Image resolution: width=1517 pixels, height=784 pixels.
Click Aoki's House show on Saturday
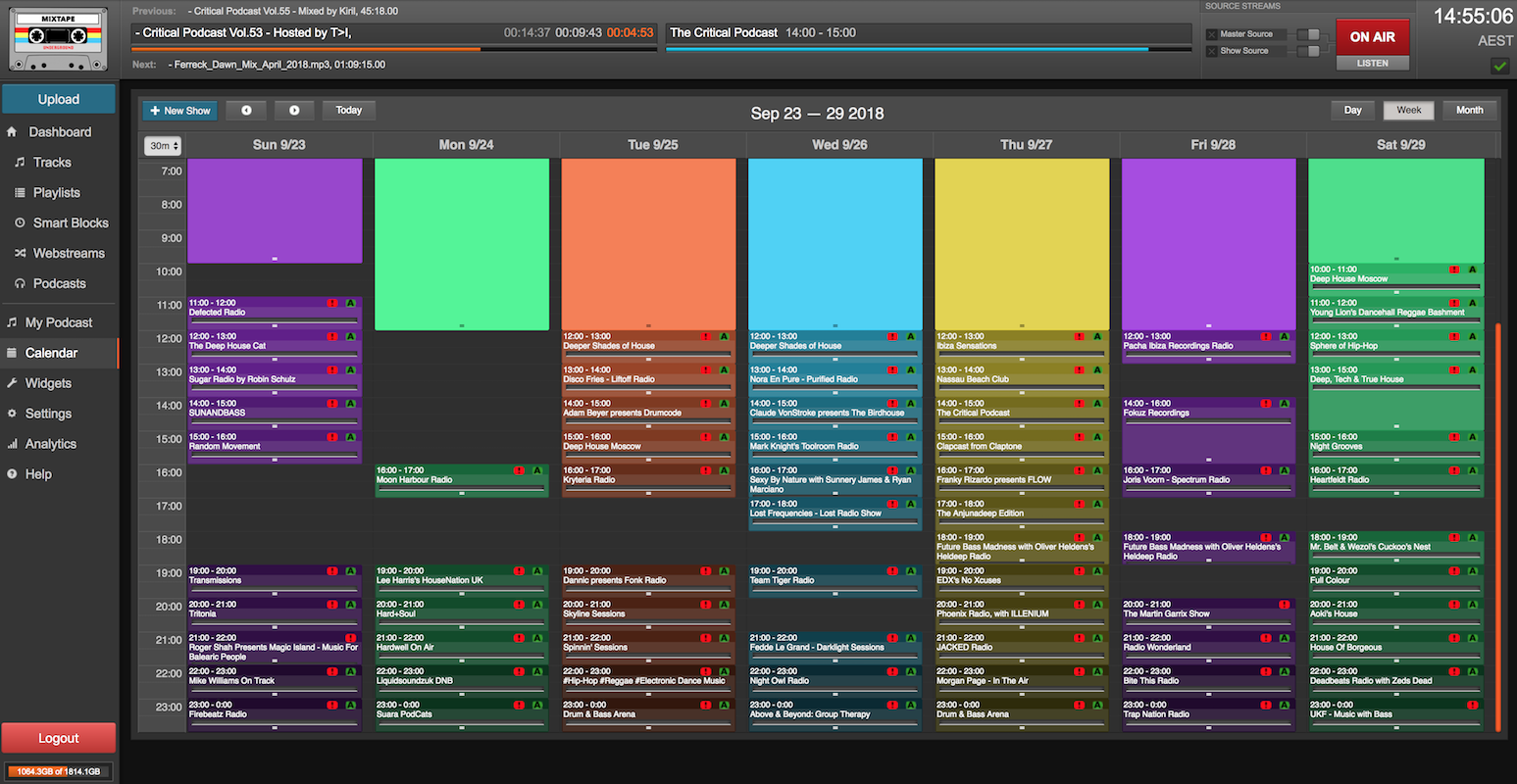pos(1395,614)
